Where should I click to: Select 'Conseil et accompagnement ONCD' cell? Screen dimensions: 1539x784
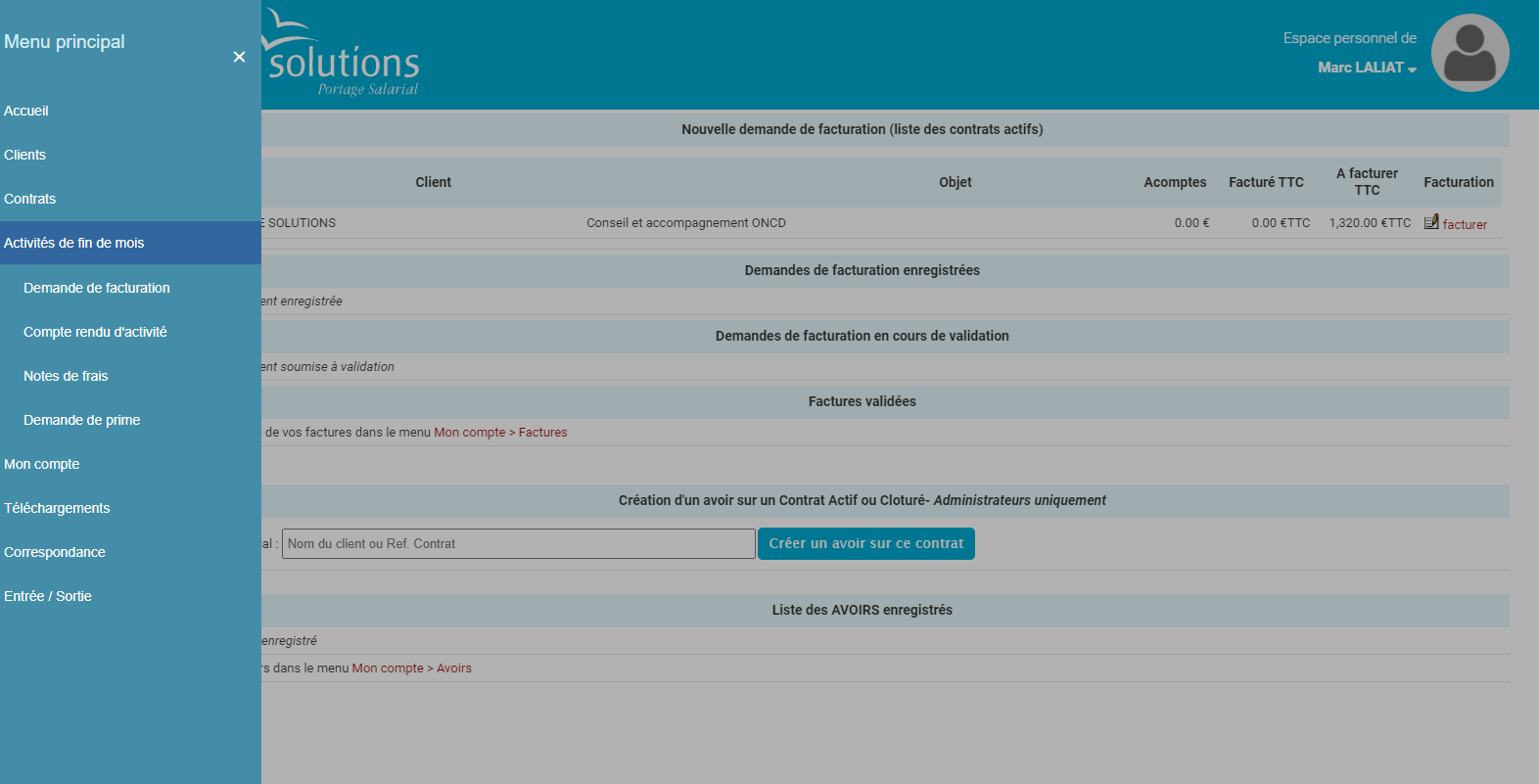(686, 223)
